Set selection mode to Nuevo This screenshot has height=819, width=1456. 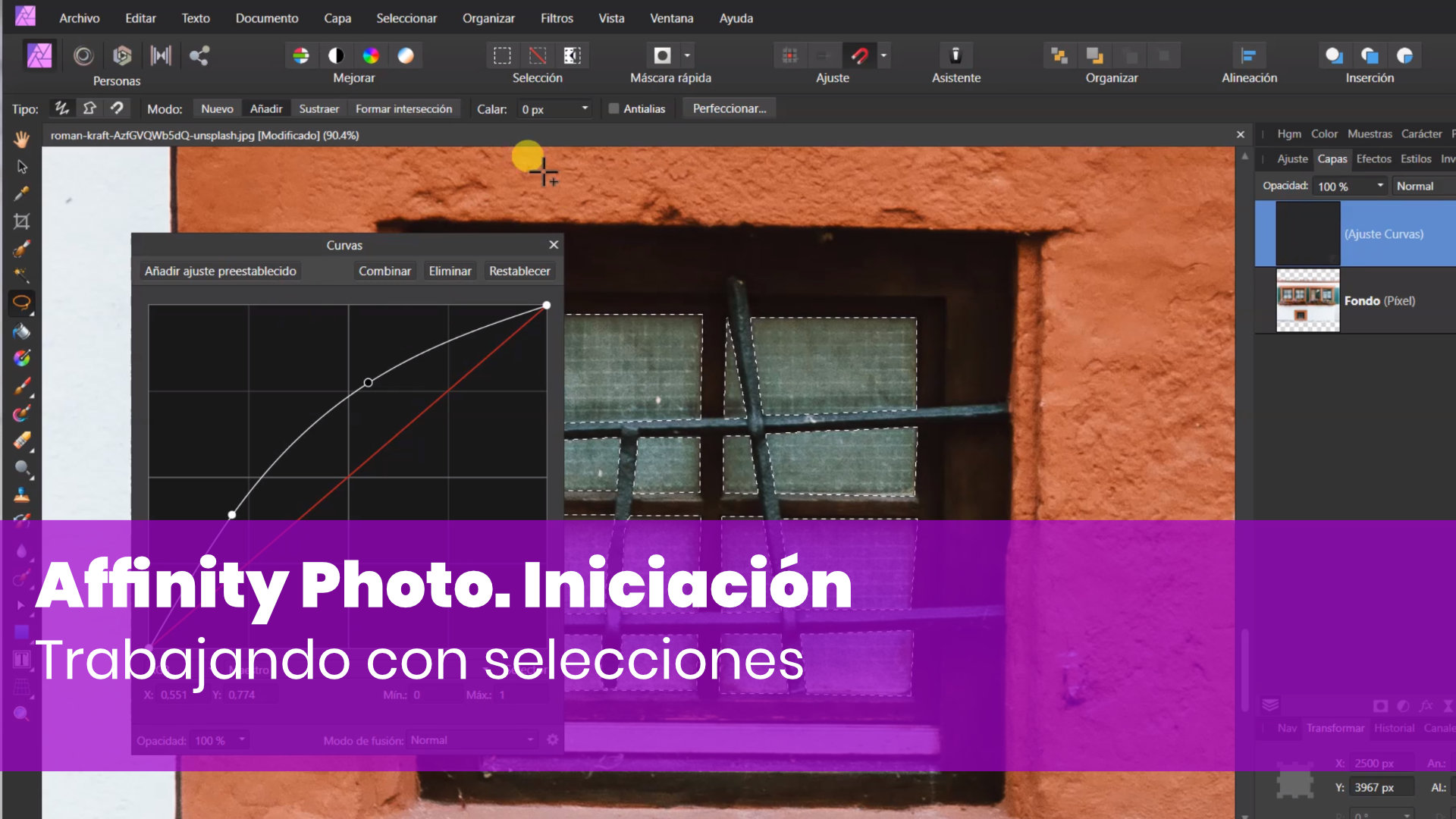[217, 108]
